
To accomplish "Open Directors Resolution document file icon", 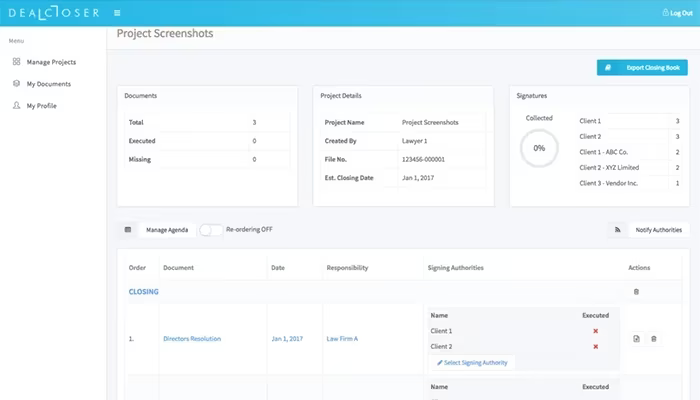I will [x=637, y=338].
